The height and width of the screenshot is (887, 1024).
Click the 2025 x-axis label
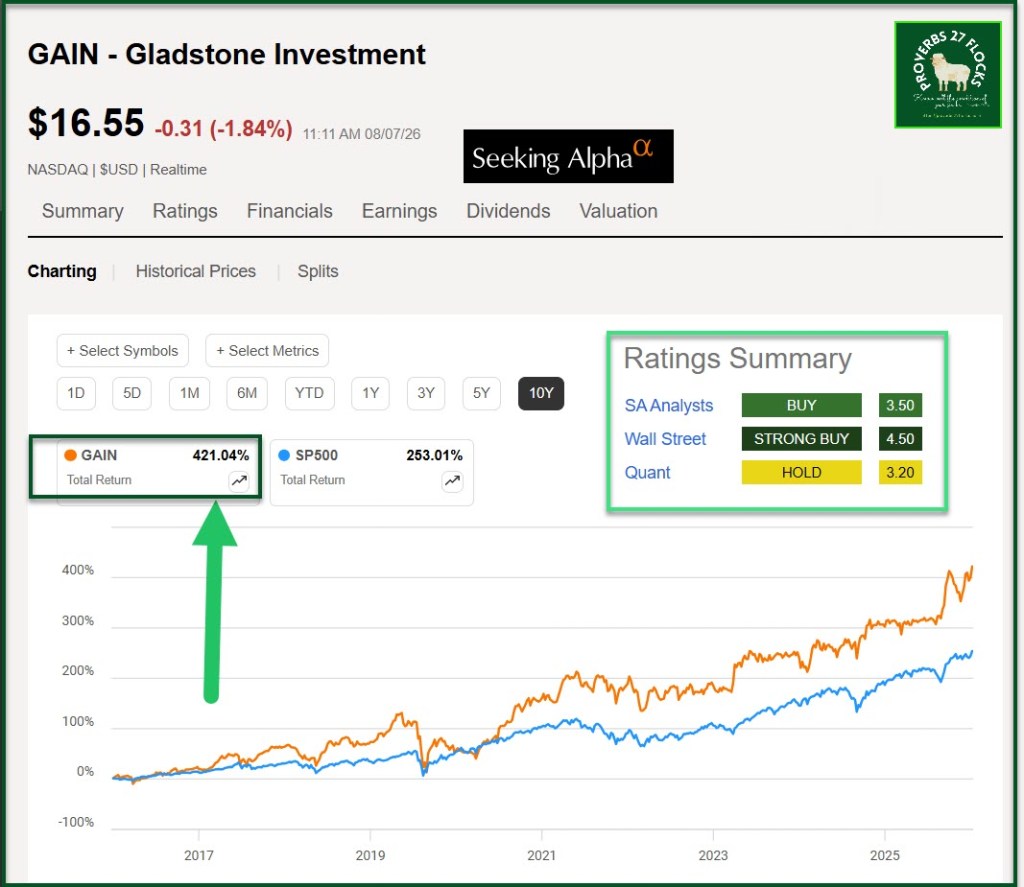coord(885,855)
